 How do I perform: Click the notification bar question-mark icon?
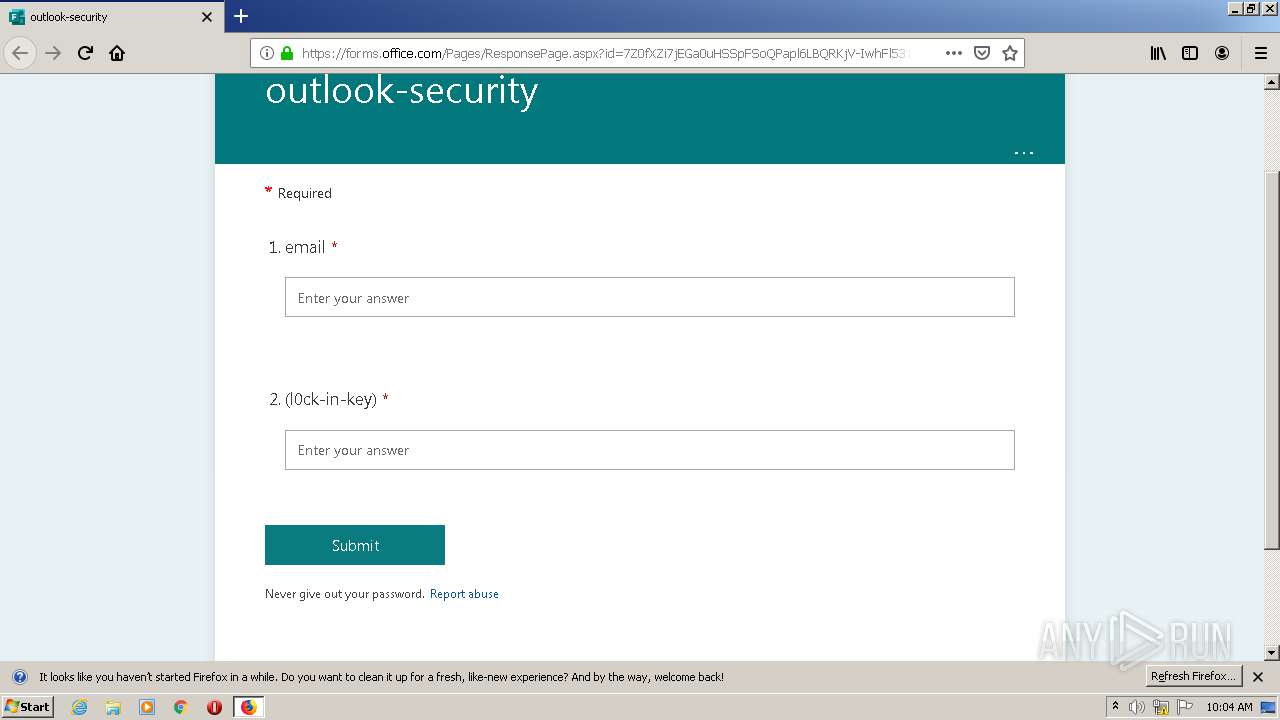point(19,677)
